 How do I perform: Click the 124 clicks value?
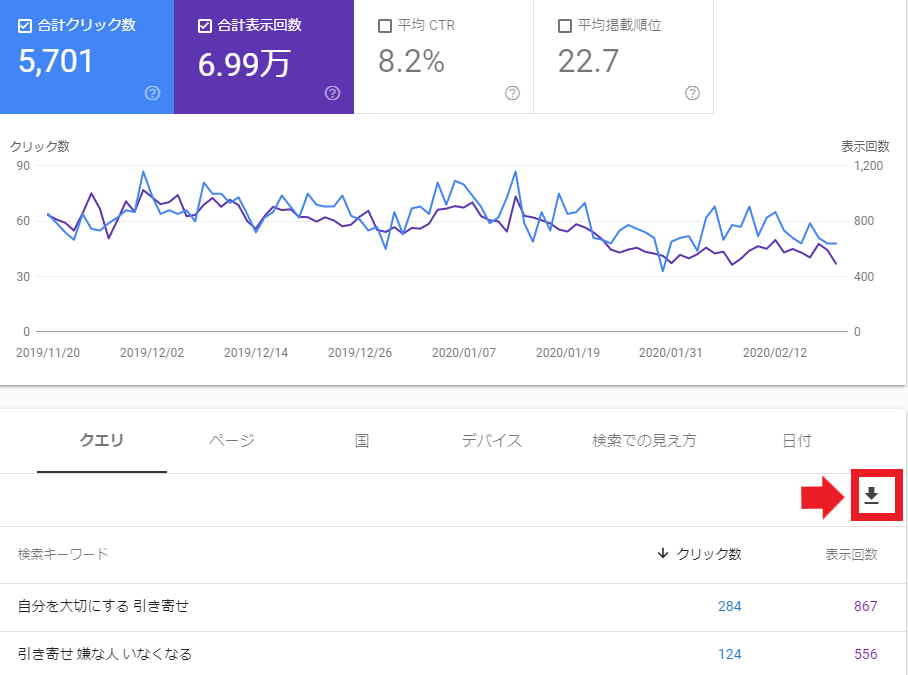click(x=730, y=654)
